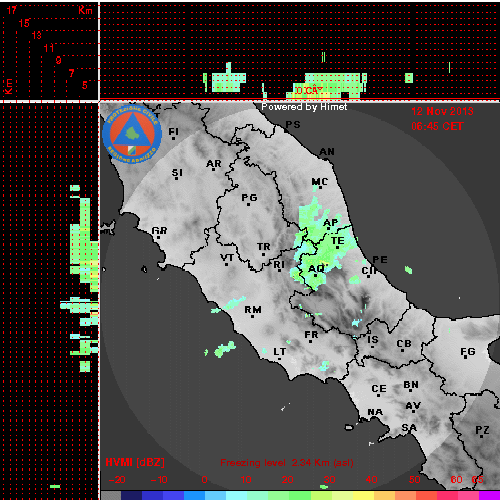Click the '12 Nov 2013' date text

[x=442, y=111]
